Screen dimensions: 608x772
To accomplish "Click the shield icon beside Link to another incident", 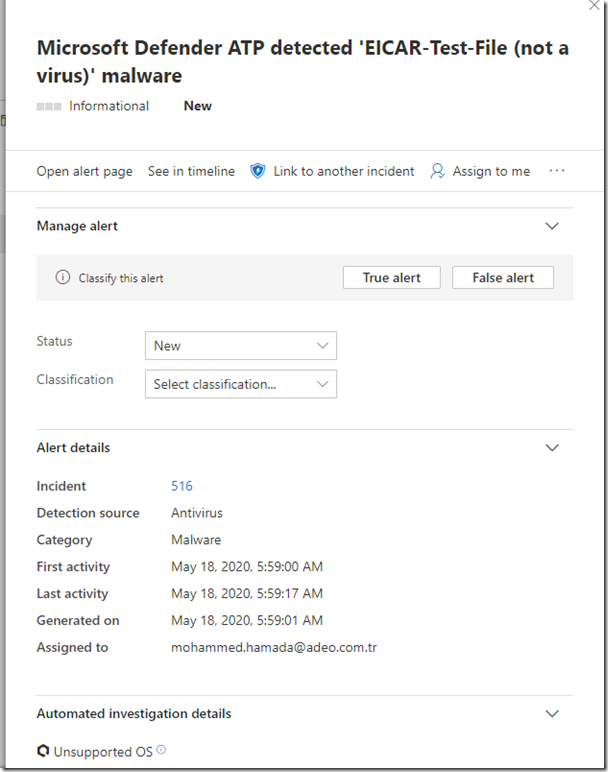I will pyautogui.click(x=257, y=171).
